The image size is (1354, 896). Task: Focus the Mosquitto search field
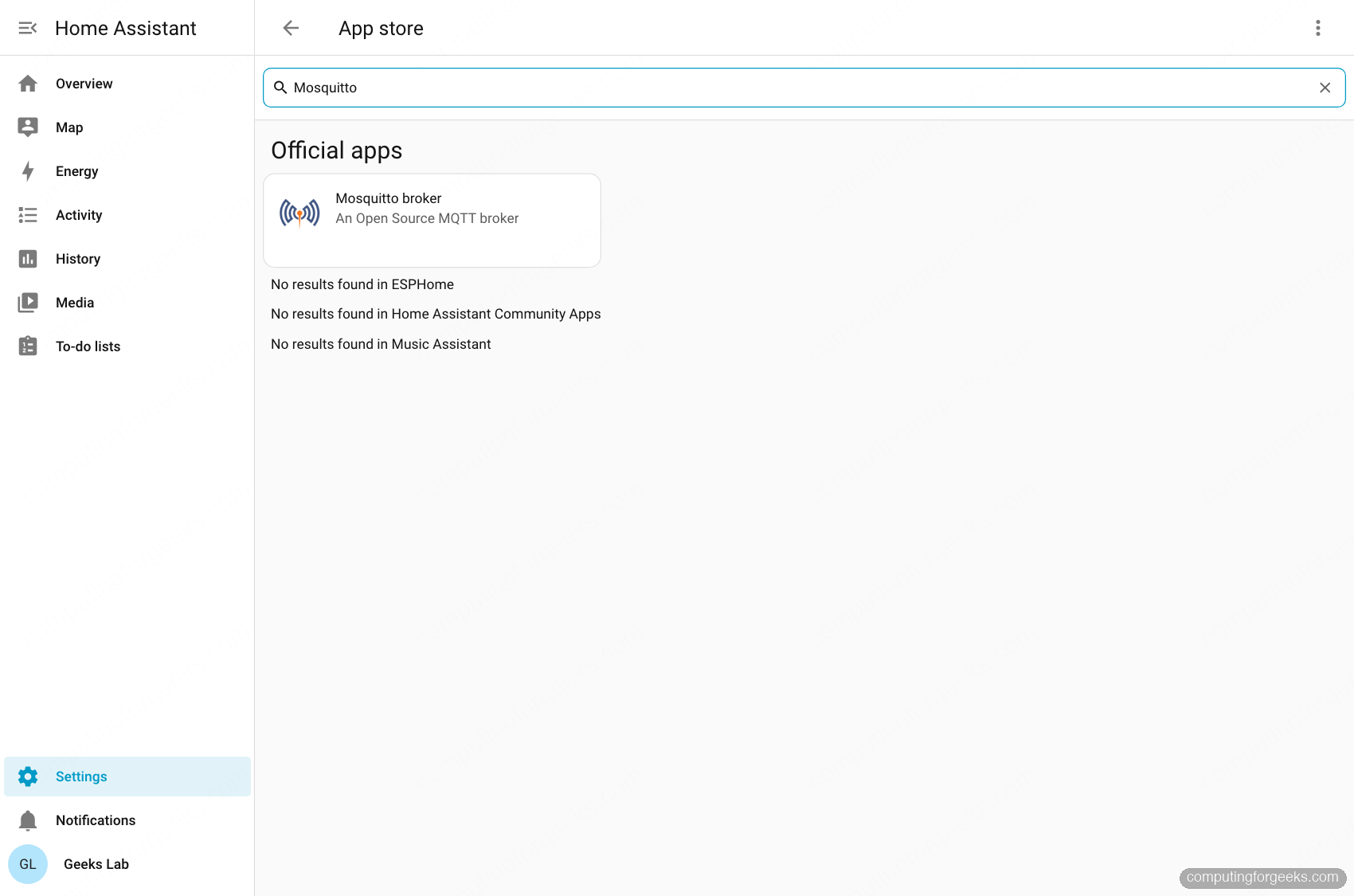[804, 88]
